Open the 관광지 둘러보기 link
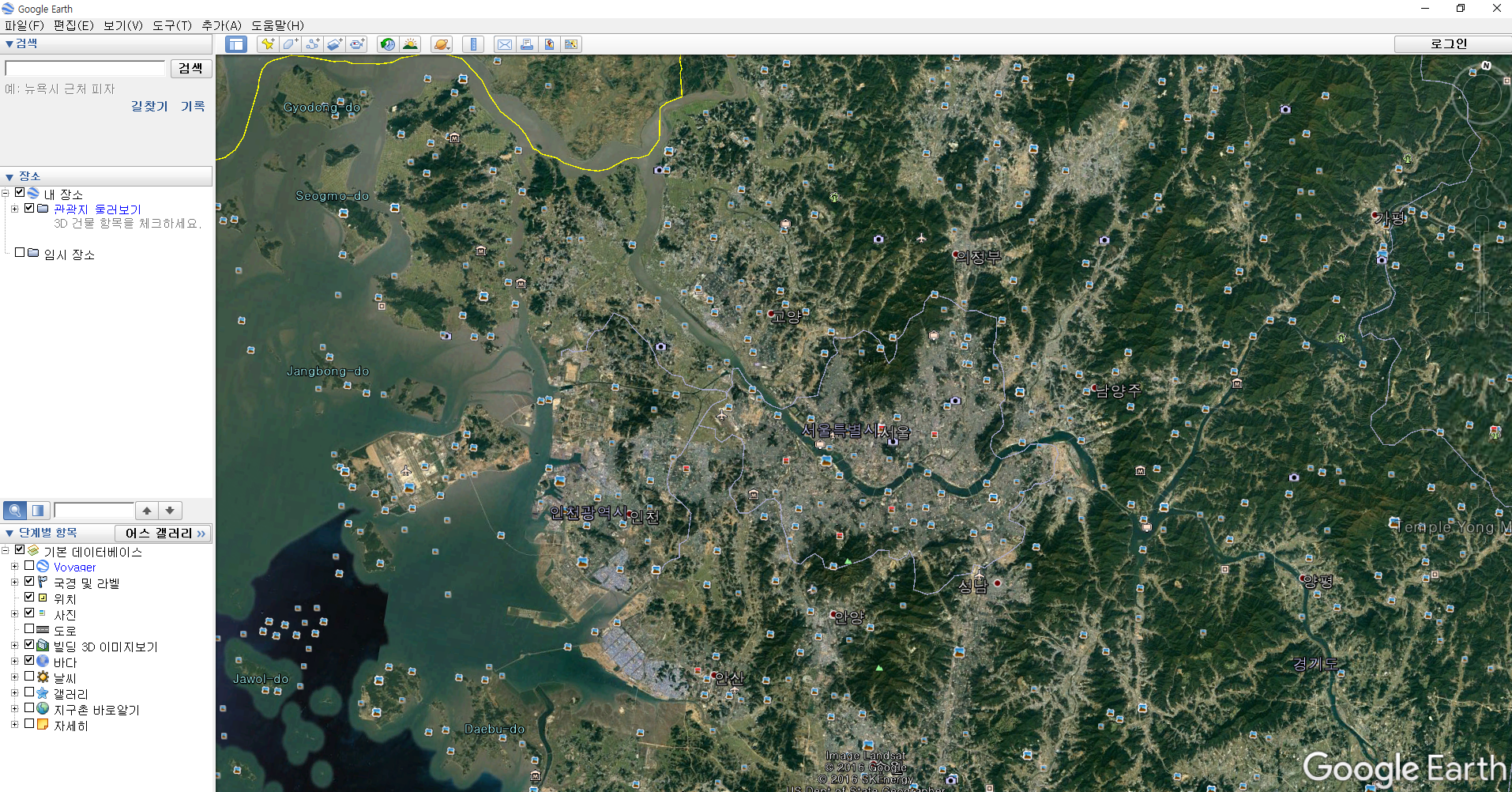 click(97, 209)
